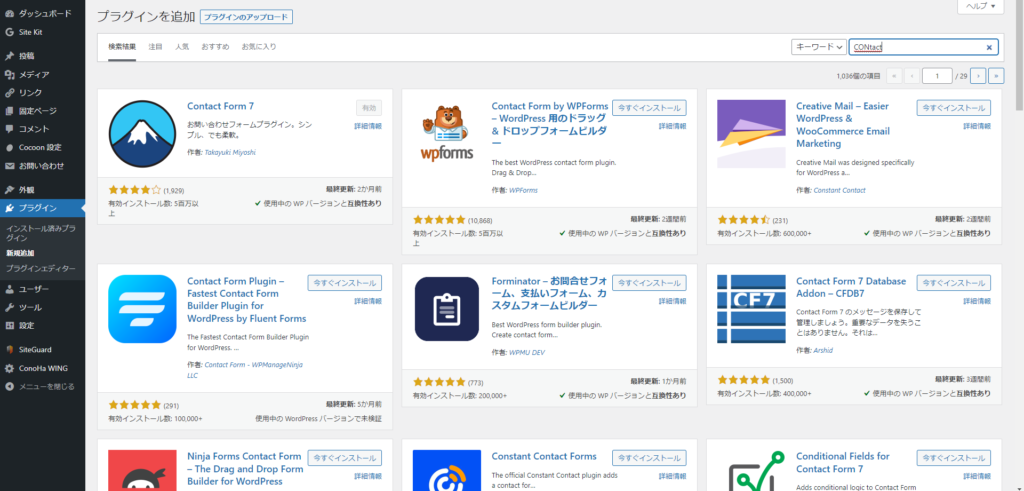View 詳細情報 for Creative Mail

pos(978,126)
